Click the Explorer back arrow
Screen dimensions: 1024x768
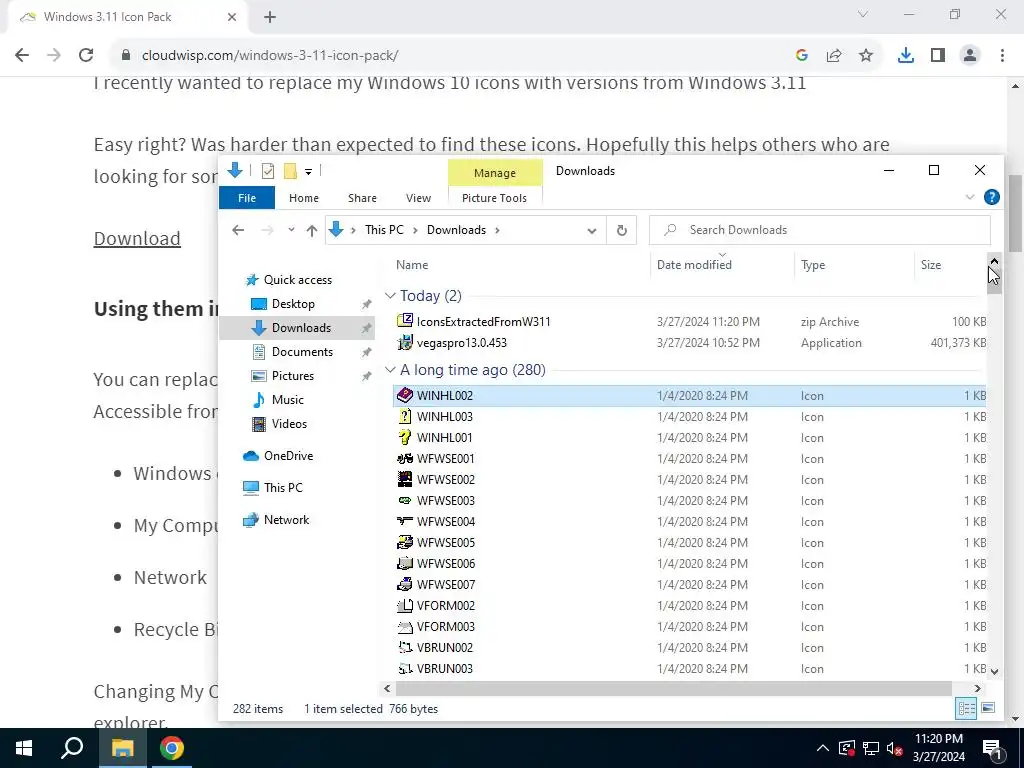pos(238,230)
